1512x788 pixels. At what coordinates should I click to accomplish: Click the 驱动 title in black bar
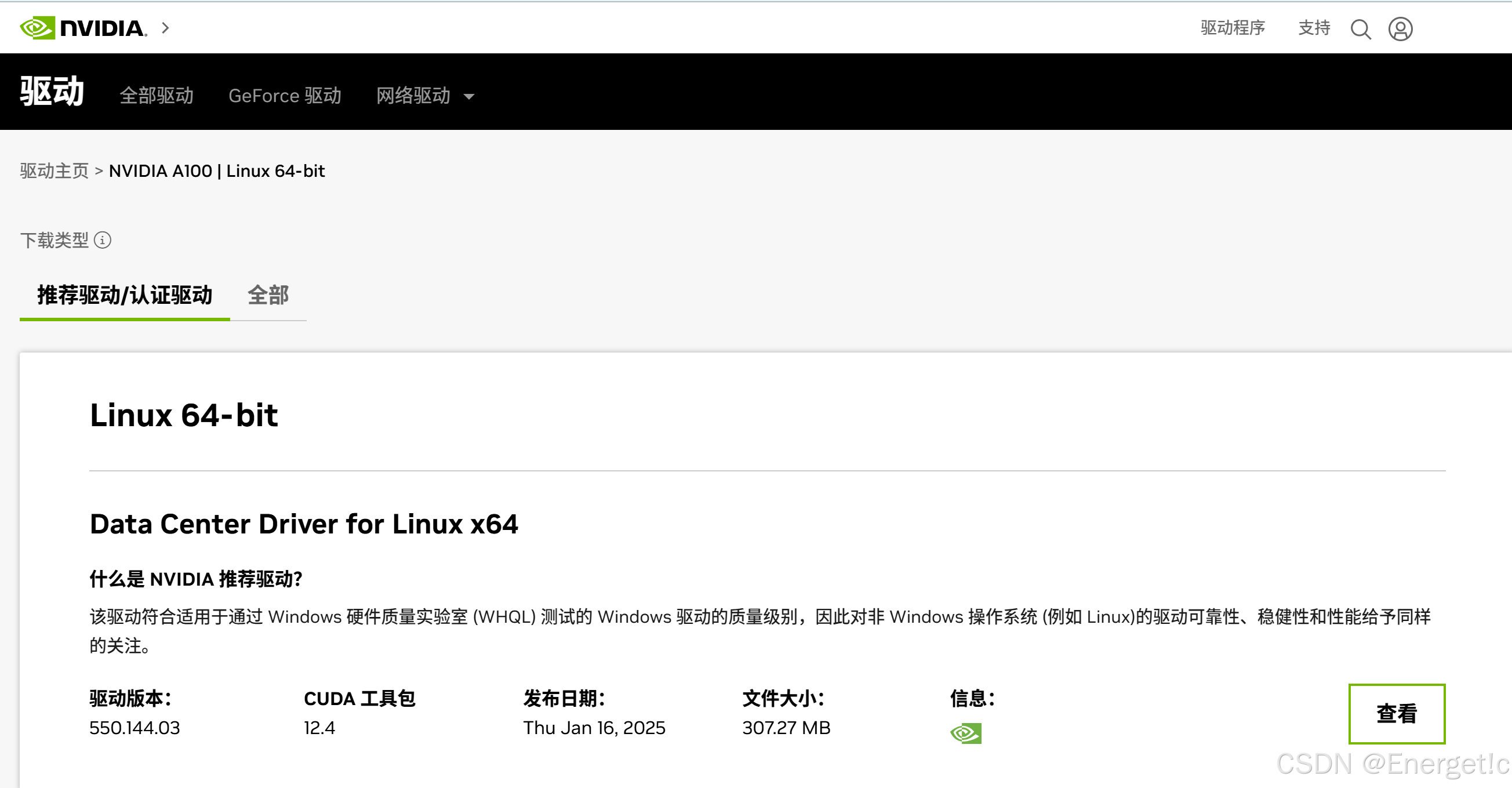point(52,92)
